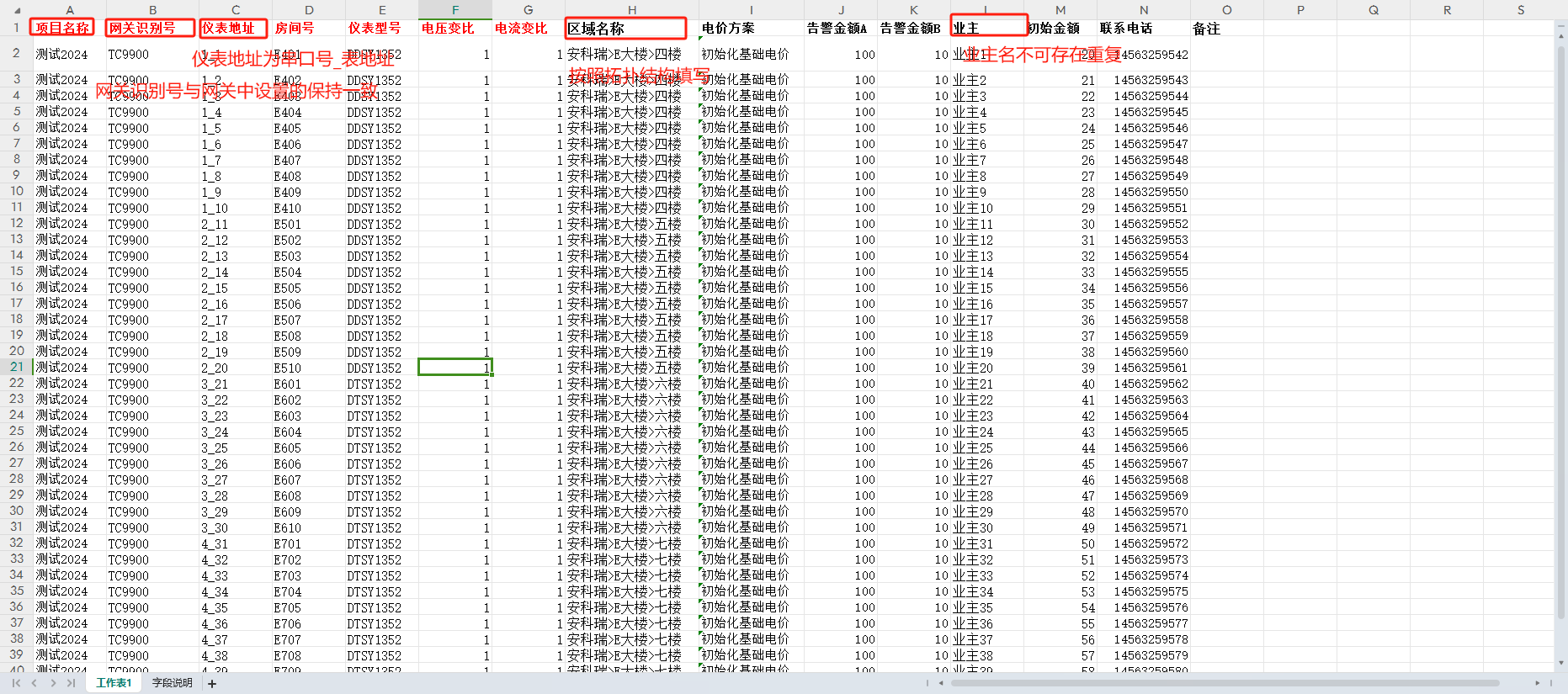Switch to the 工作表1 sheet tab
Viewport: 1568px width, 694px height.
(114, 683)
